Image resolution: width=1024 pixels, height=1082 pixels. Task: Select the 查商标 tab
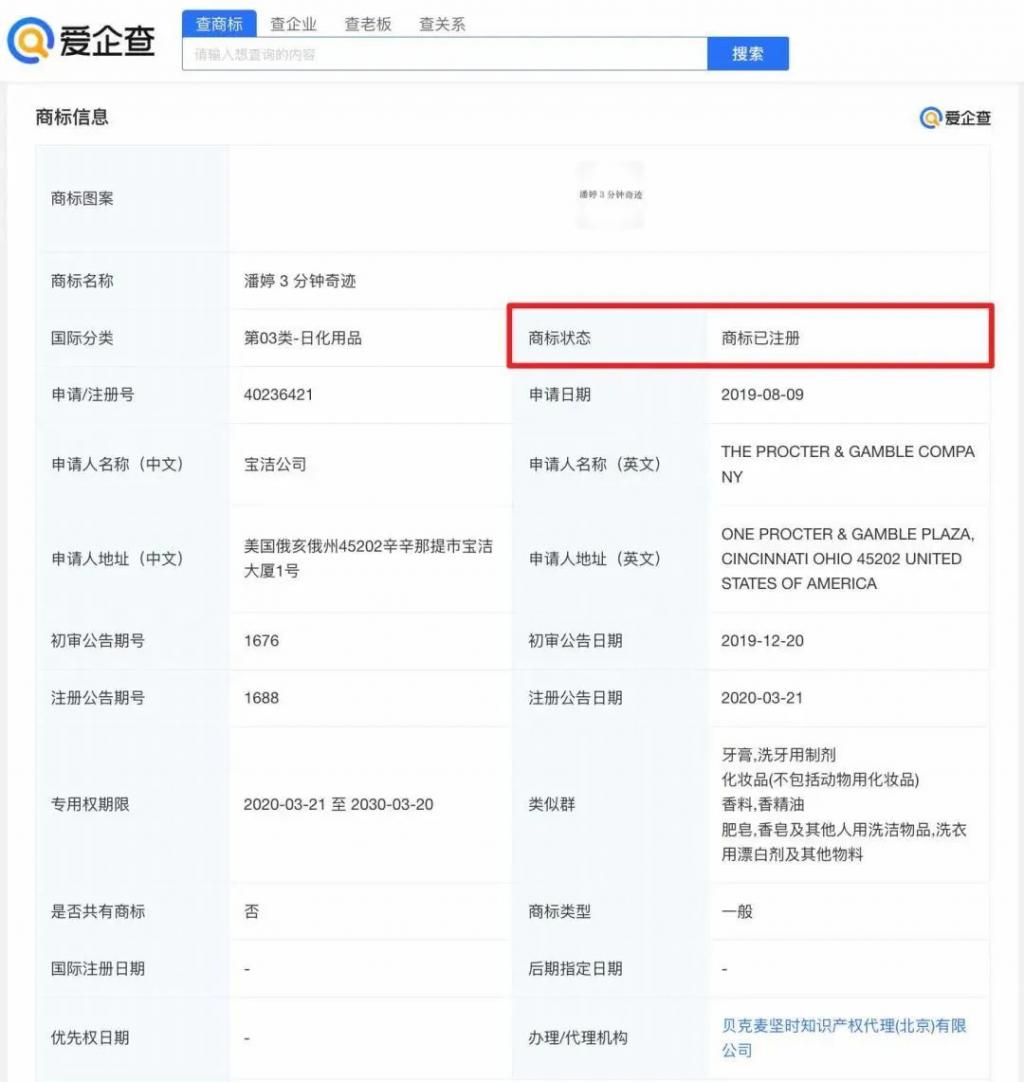coord(219,24)
